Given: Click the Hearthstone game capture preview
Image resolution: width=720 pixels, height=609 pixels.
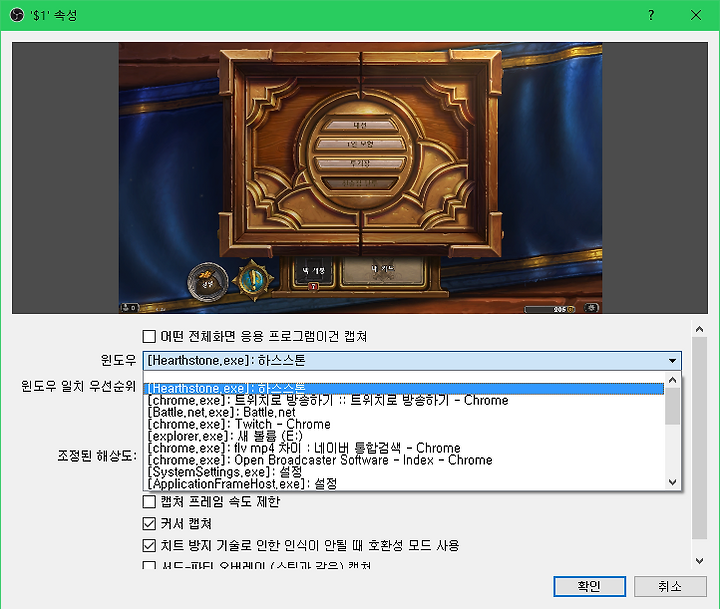Looking at the screenshot, I should pyautogui.click(x=360, y=178).
